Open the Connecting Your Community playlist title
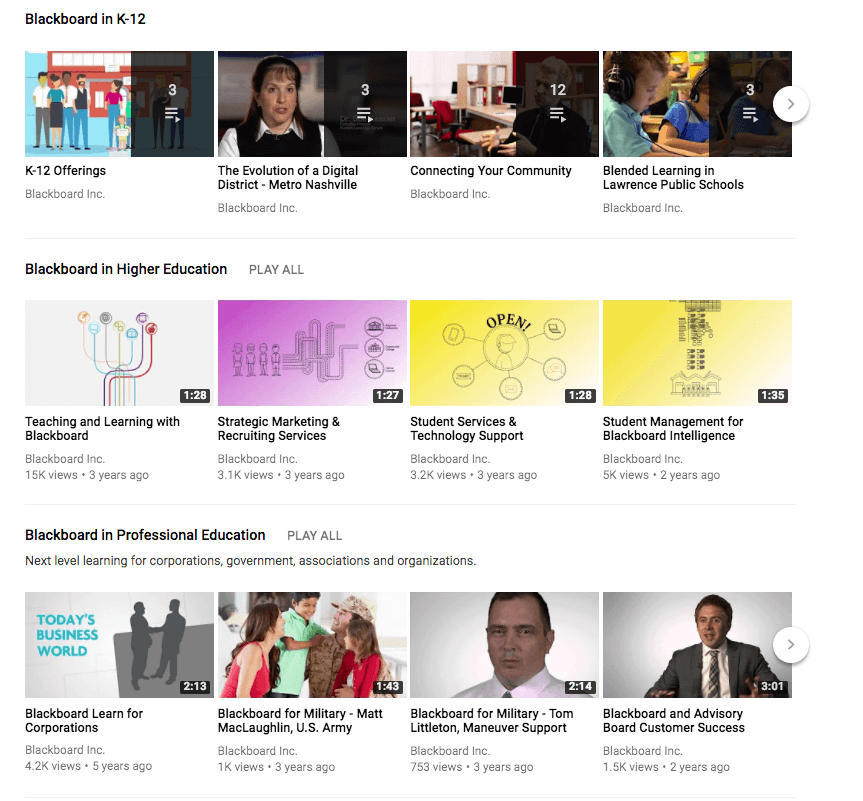The width and height of the screenshot is (863, 801). coord(491,171)
